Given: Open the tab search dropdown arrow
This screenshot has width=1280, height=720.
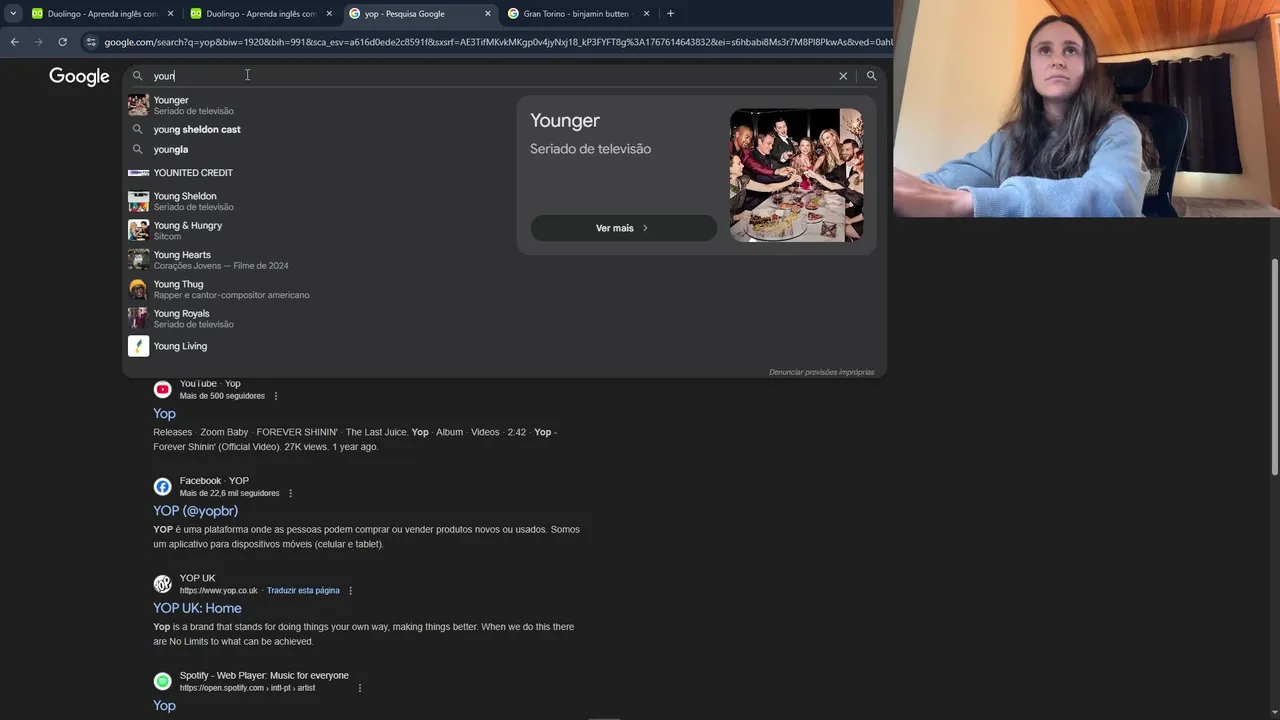Looking at the screenshot, I should (13, 14).
